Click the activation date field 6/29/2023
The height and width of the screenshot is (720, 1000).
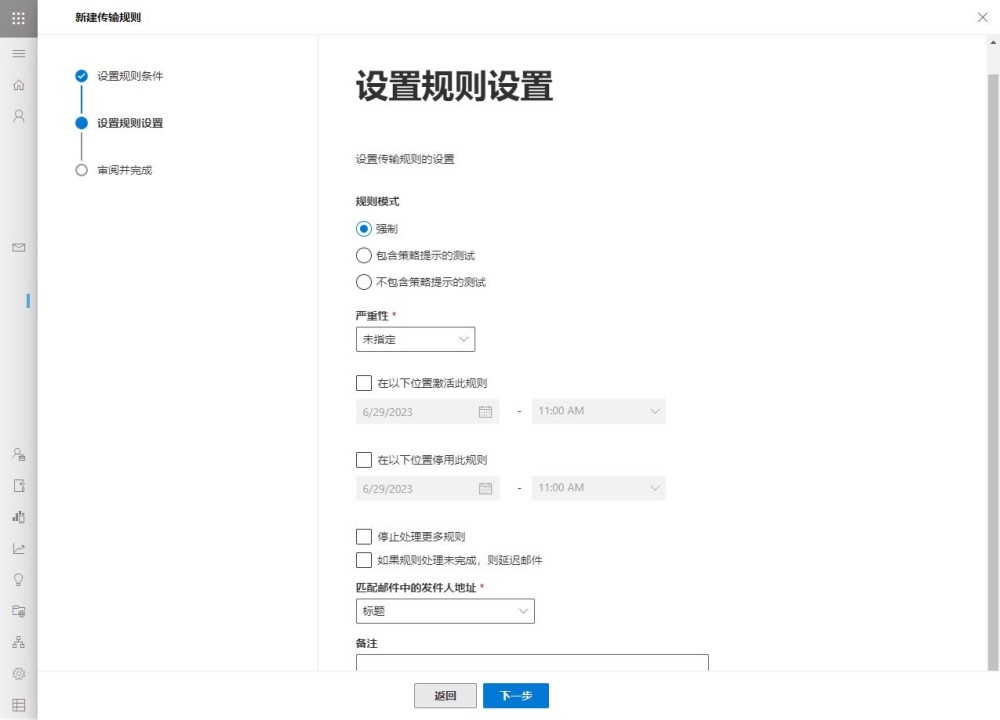428,412
